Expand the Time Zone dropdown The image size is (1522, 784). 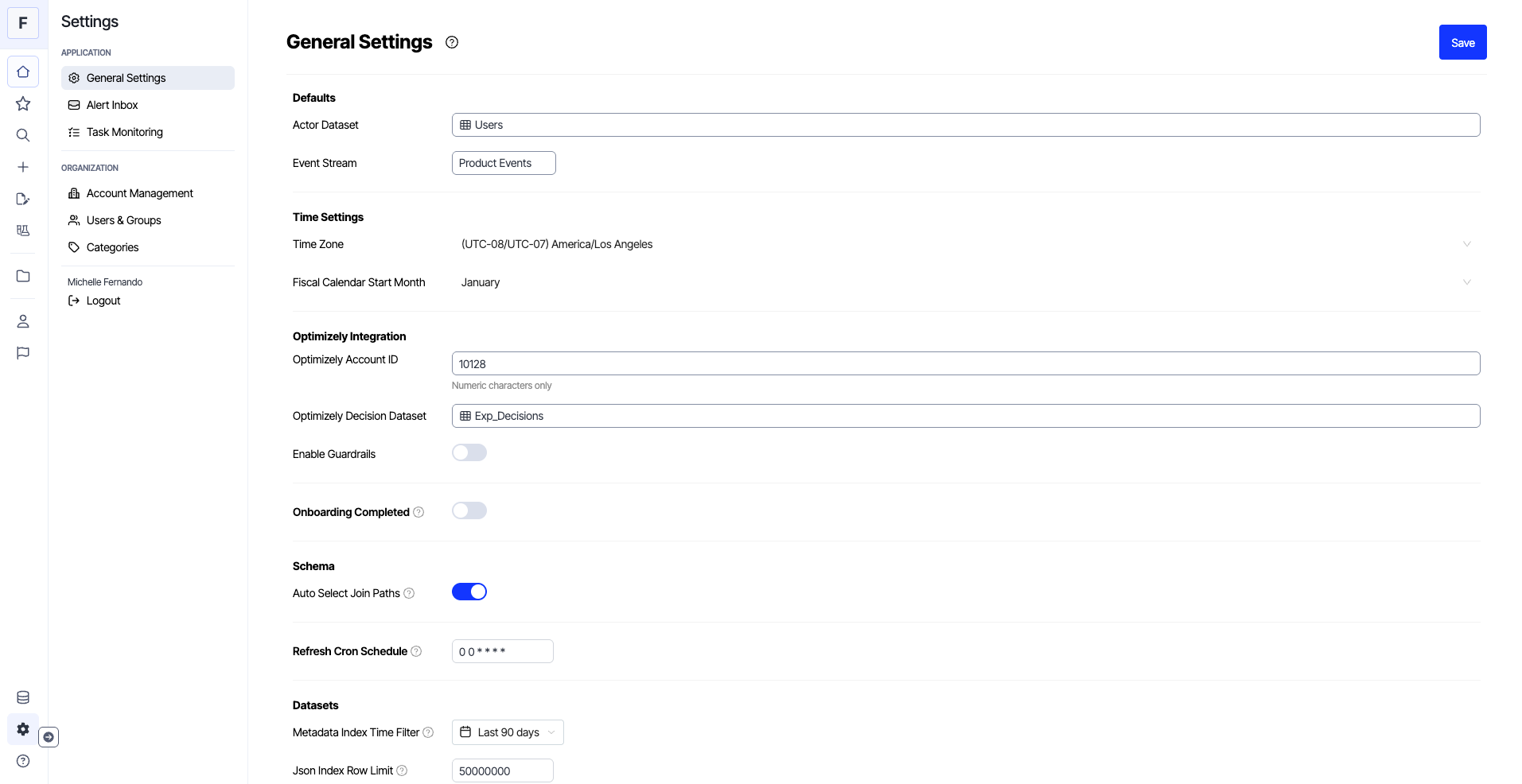[965, 244]
